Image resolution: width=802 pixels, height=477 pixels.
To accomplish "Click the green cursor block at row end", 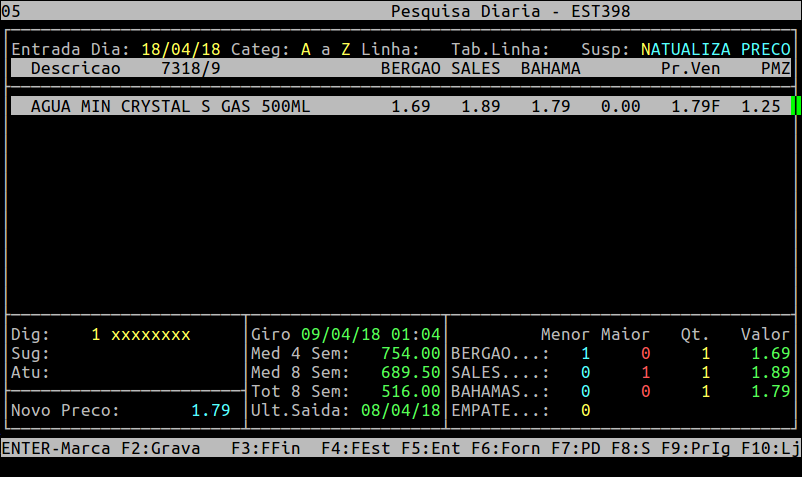I will pyautogui.click(x=796, y=106).
